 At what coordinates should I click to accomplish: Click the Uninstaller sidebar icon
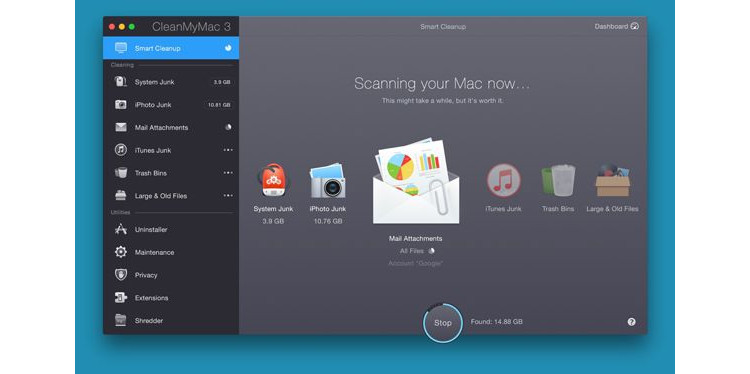pyautogui.click(x=121, y=230)
